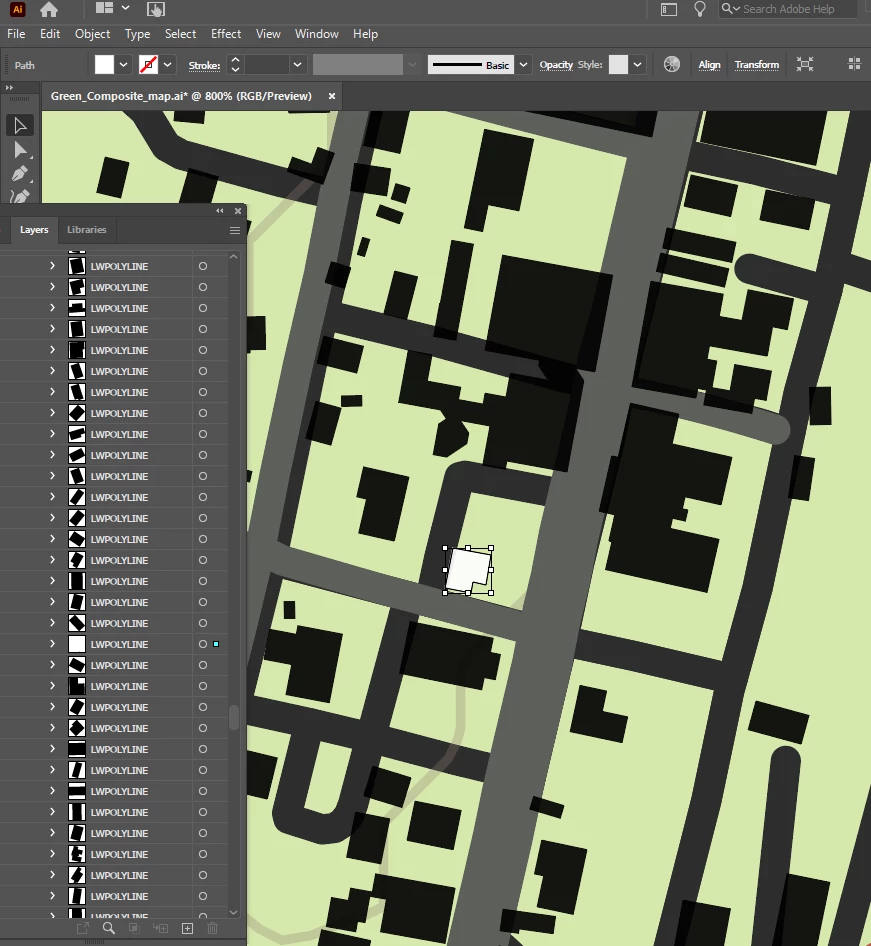
Task: Open the workspace switcher icon beside the lightbulb
Action: 669,9
